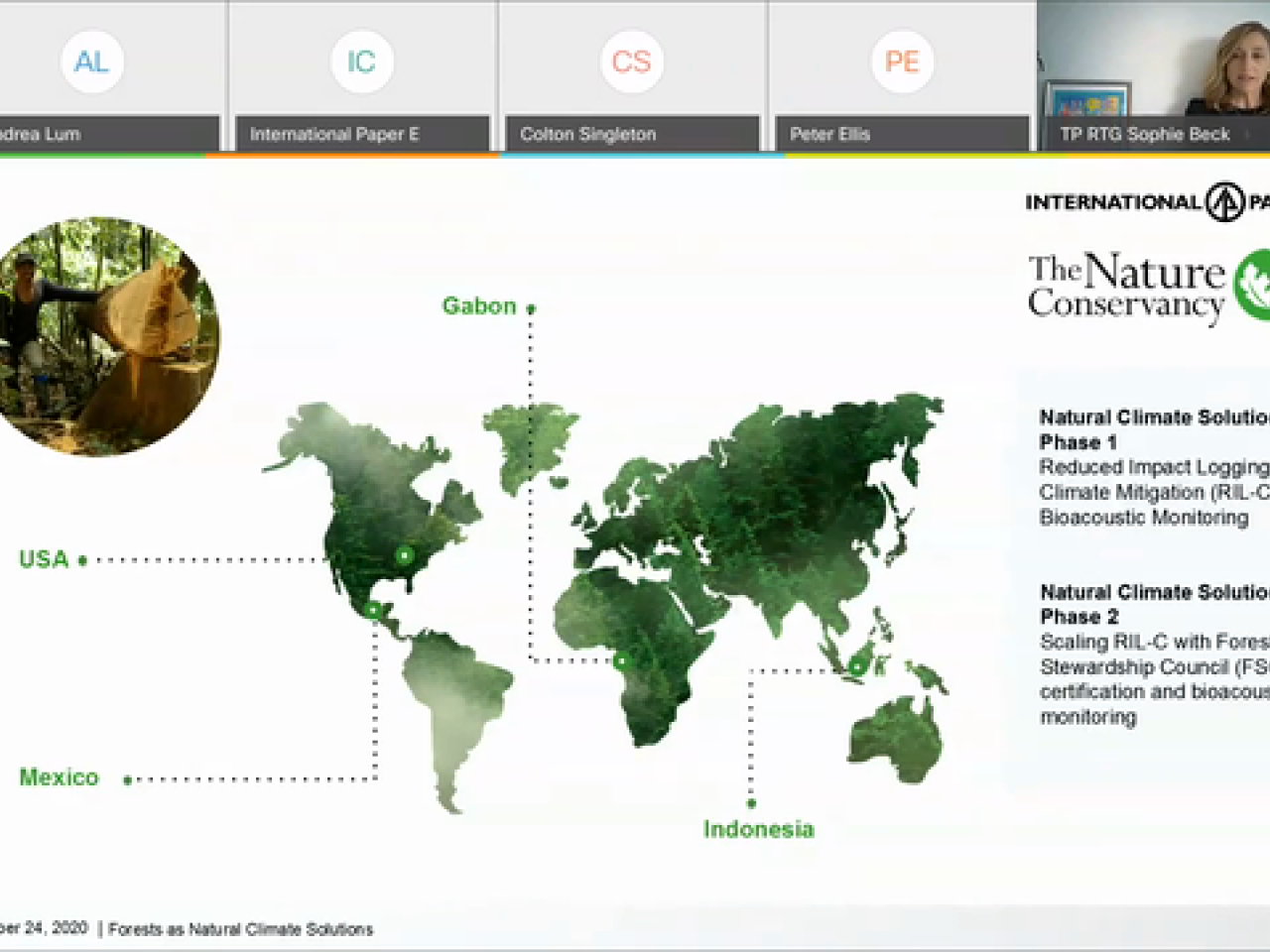
Task: Click the footer date ending 24, 2020
Action: click(44, 928)
